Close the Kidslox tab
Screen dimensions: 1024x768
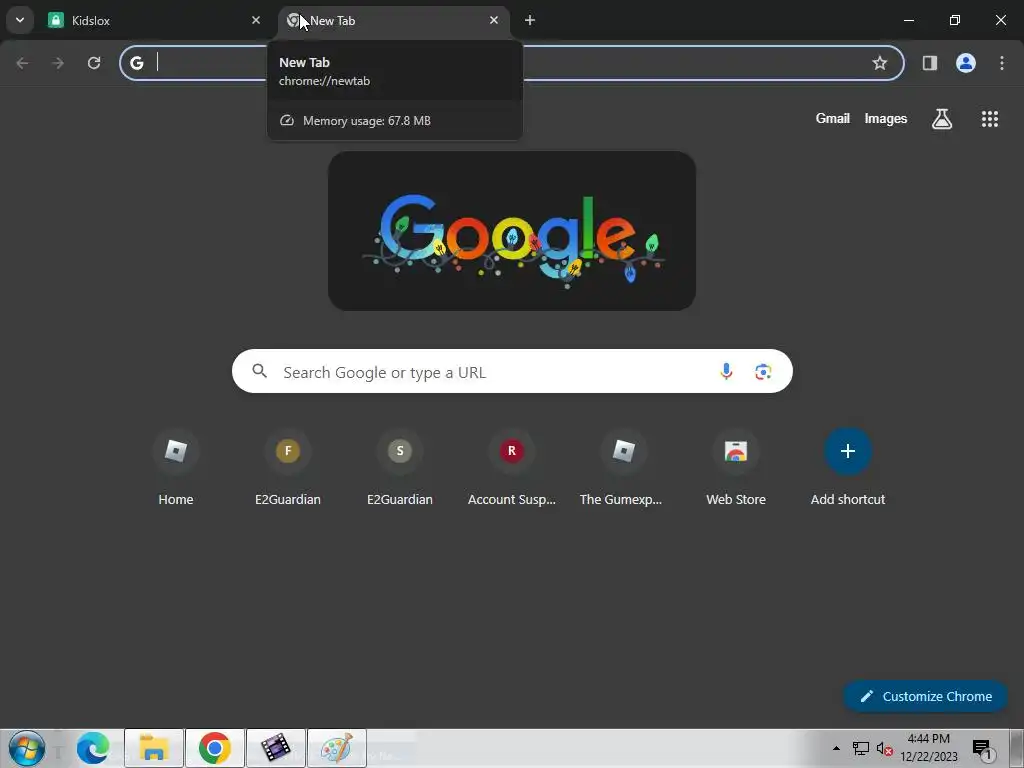coord(256,20)
